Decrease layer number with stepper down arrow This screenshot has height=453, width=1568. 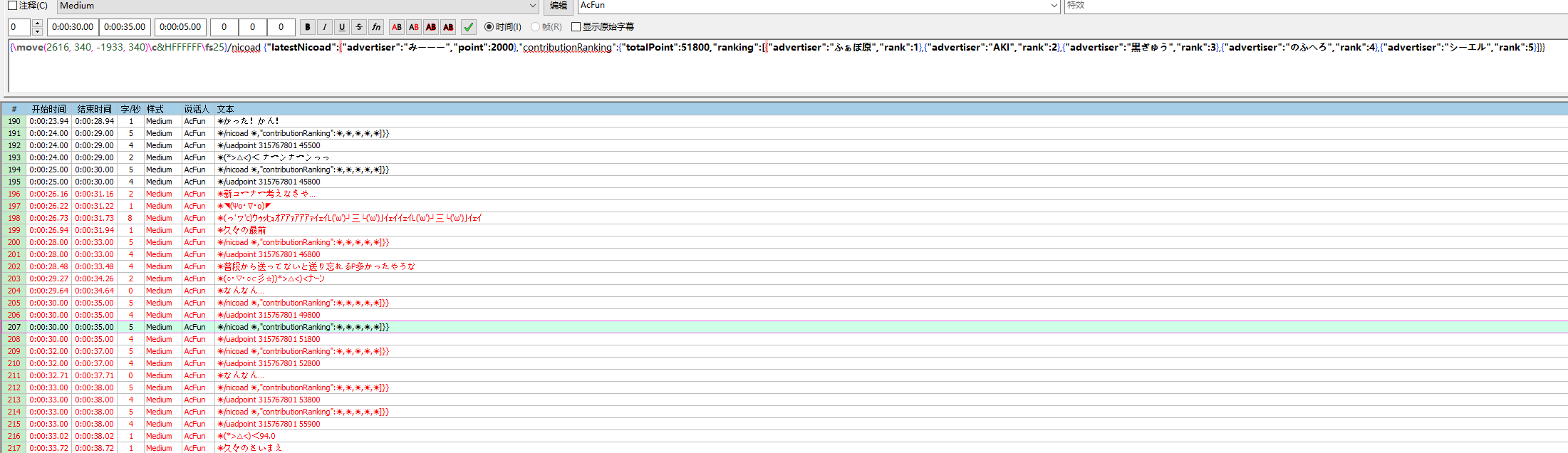click(x=37, y=31)
